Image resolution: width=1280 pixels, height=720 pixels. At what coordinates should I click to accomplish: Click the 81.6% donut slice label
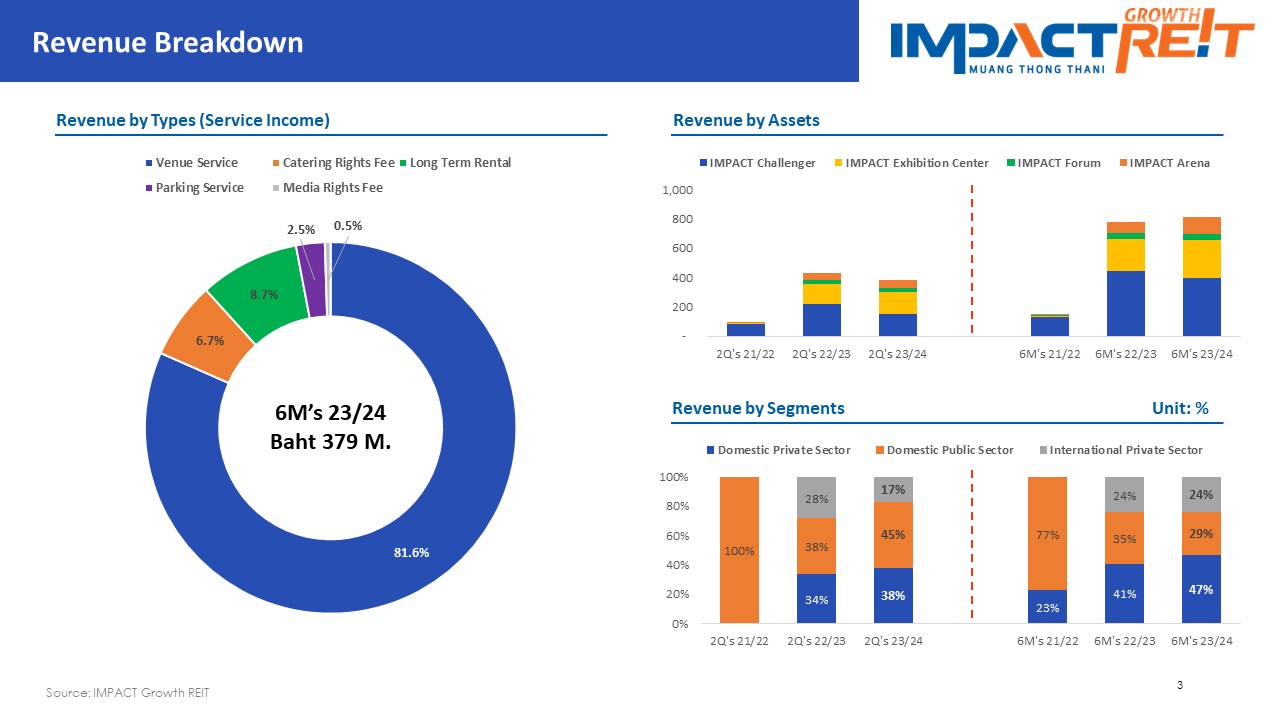click(411, 552)
